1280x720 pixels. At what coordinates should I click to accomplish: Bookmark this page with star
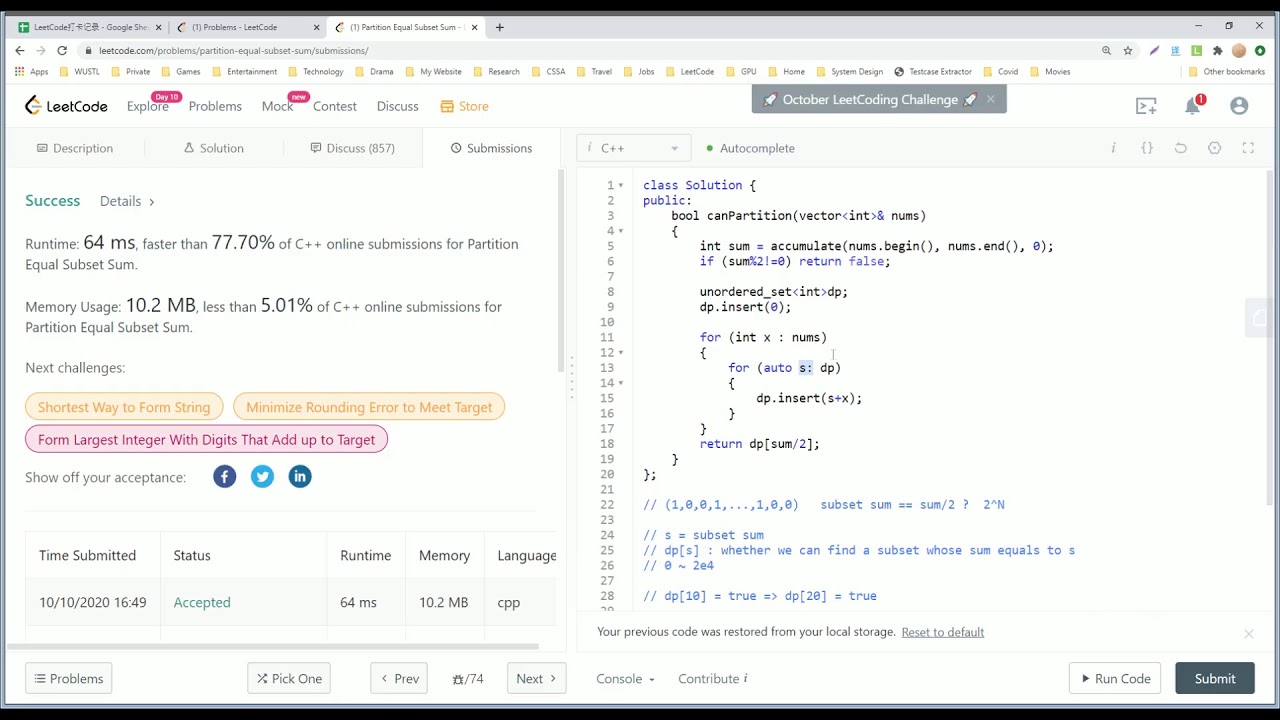point(1128,50)
